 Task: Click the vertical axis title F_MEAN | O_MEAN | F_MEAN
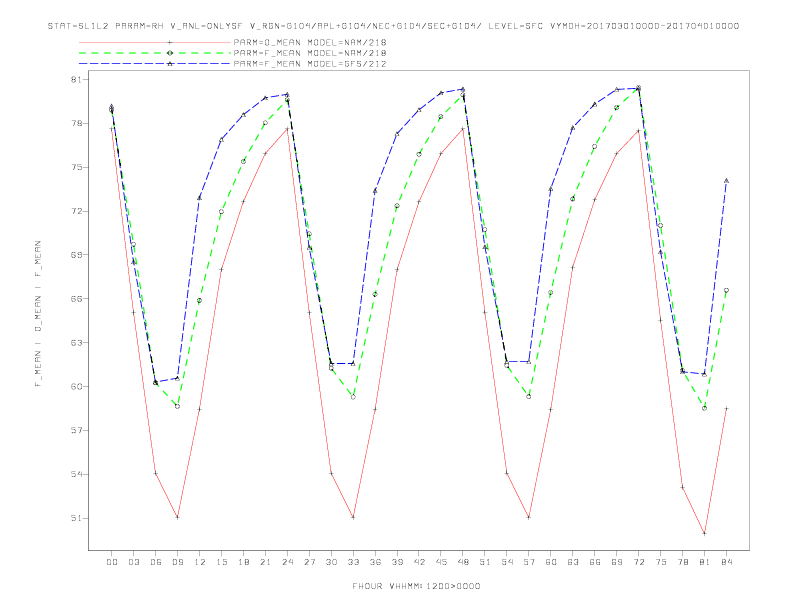(x=38, y=314)
